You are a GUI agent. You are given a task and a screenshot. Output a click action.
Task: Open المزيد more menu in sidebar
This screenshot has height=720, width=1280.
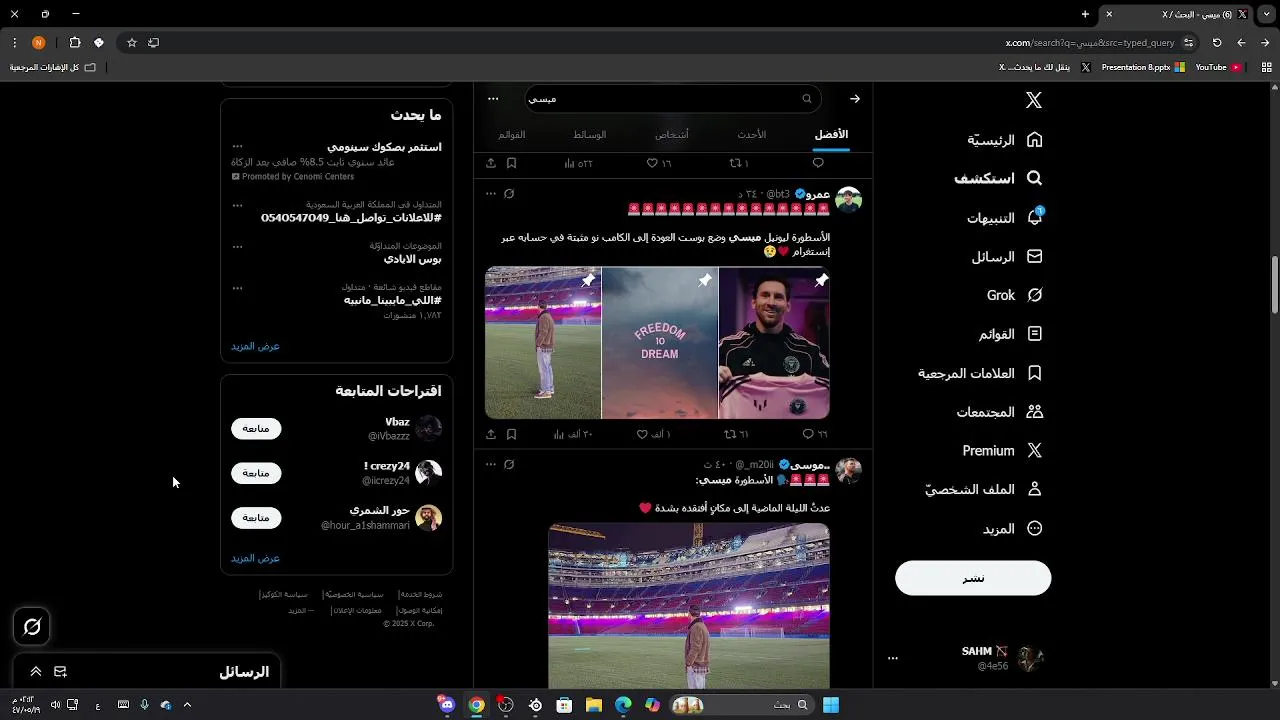click(x=1013, y=528)
